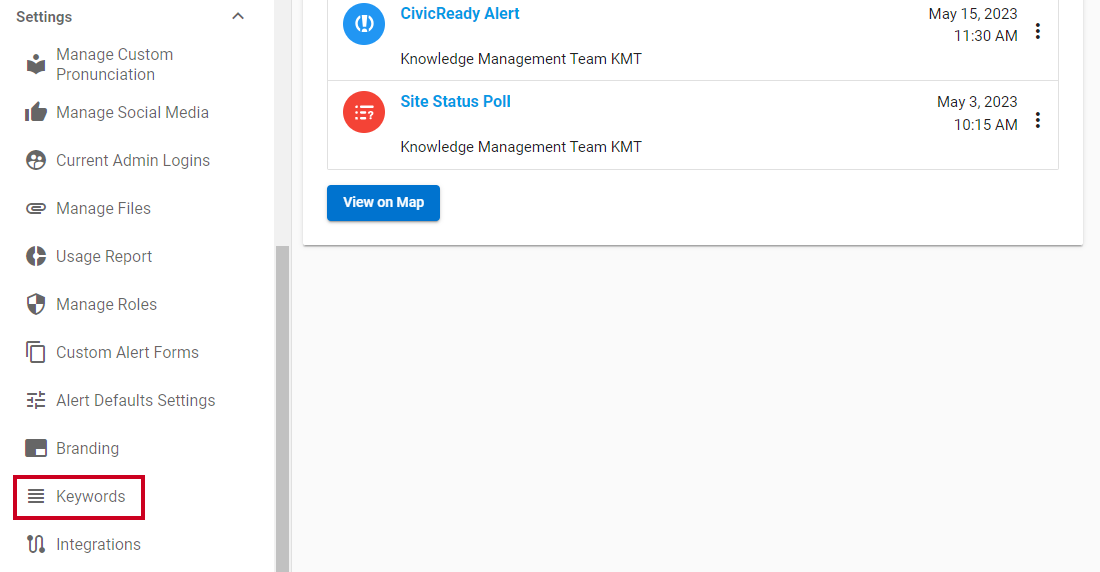Open the three-dot menu for Site Status Poll
This screenshot has height=572, width=1100.
pos(1038,120)
